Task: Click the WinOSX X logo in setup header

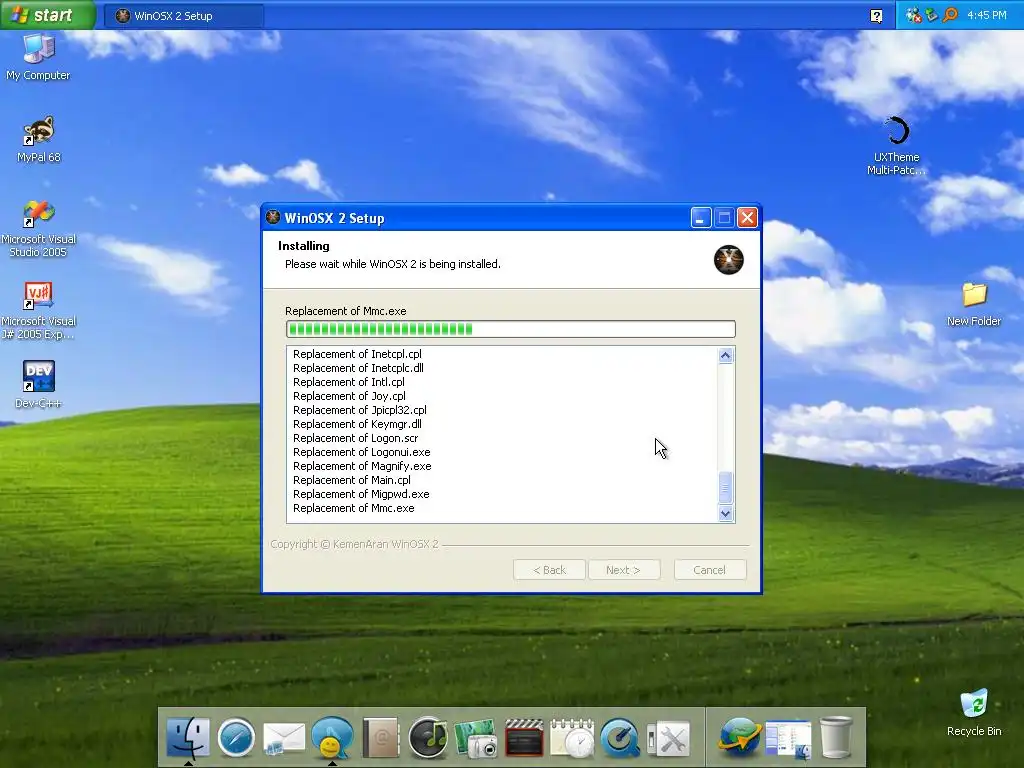Action: [x=728, y=260]
